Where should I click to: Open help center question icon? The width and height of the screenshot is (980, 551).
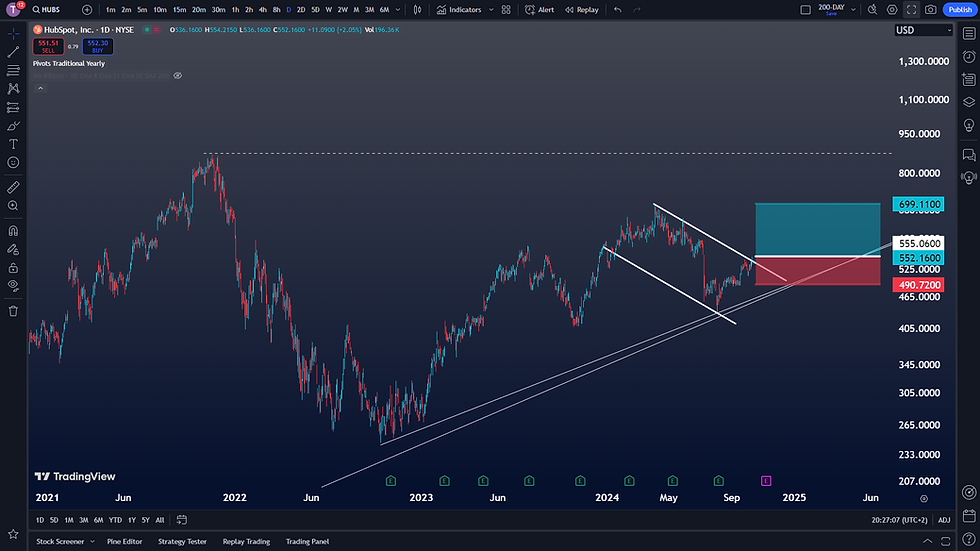point(969,539)
